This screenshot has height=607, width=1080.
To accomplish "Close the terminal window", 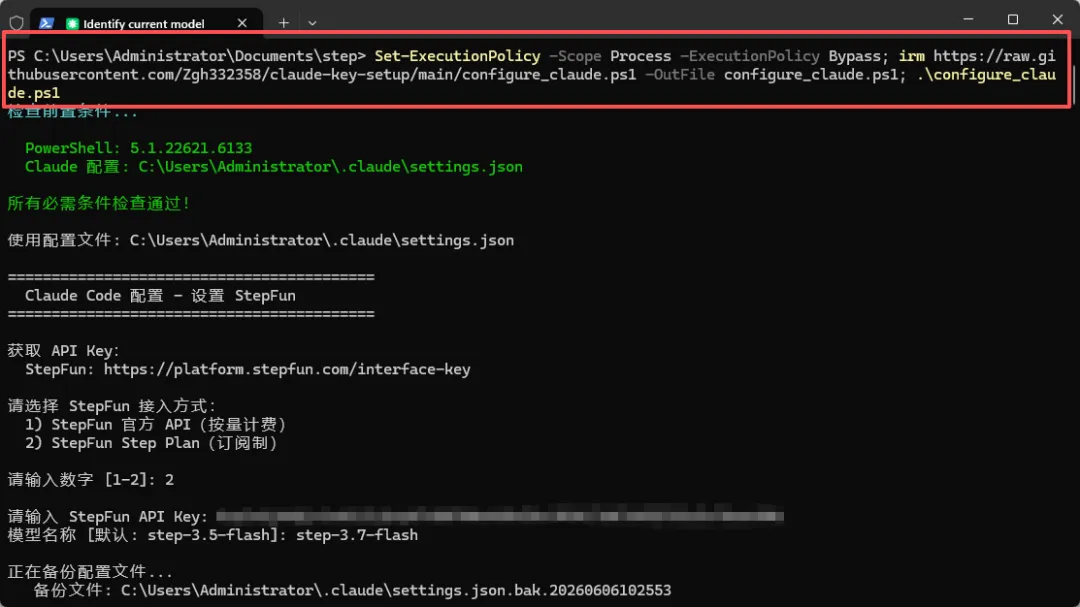I will point(1057,19).
